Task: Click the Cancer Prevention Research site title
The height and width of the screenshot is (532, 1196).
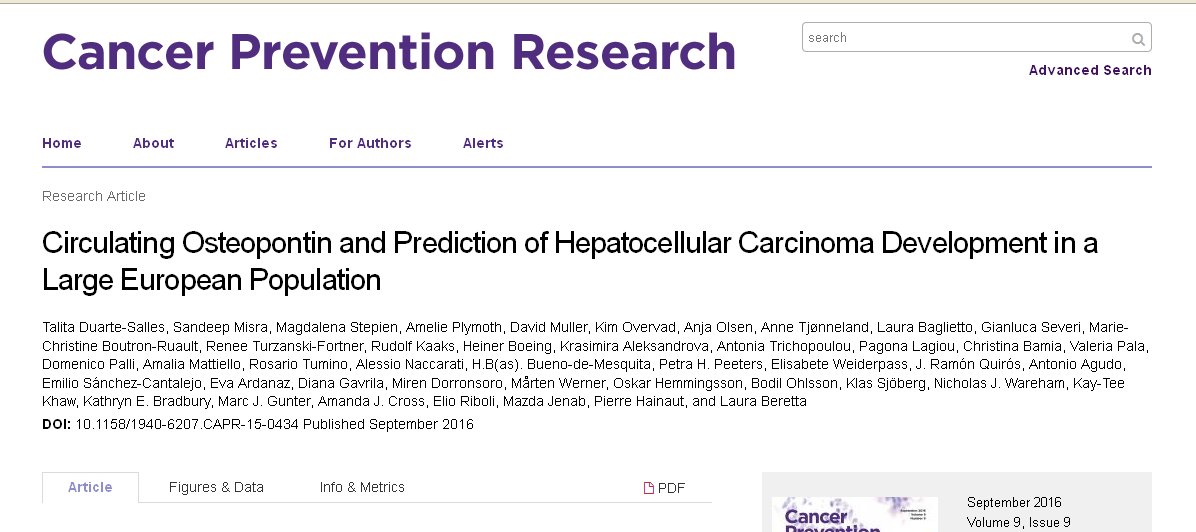Action: click(389, 52)
